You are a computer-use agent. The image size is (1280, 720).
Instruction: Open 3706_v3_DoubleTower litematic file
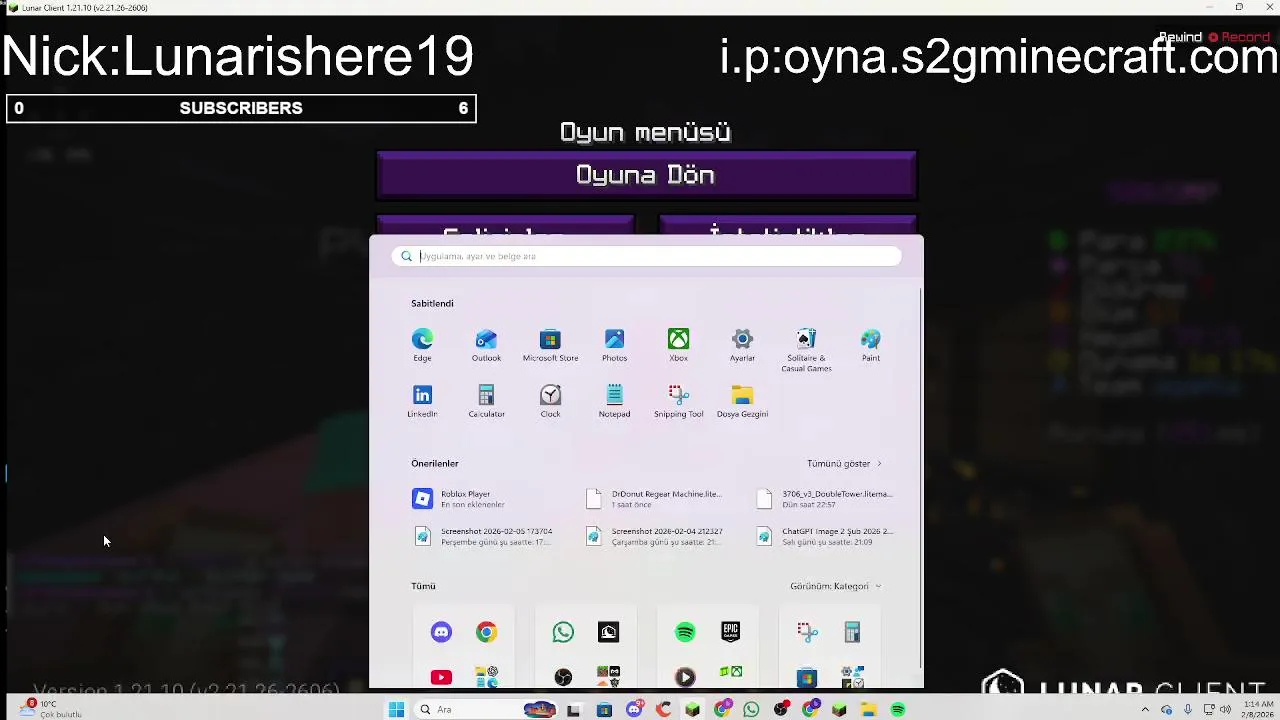825,499
